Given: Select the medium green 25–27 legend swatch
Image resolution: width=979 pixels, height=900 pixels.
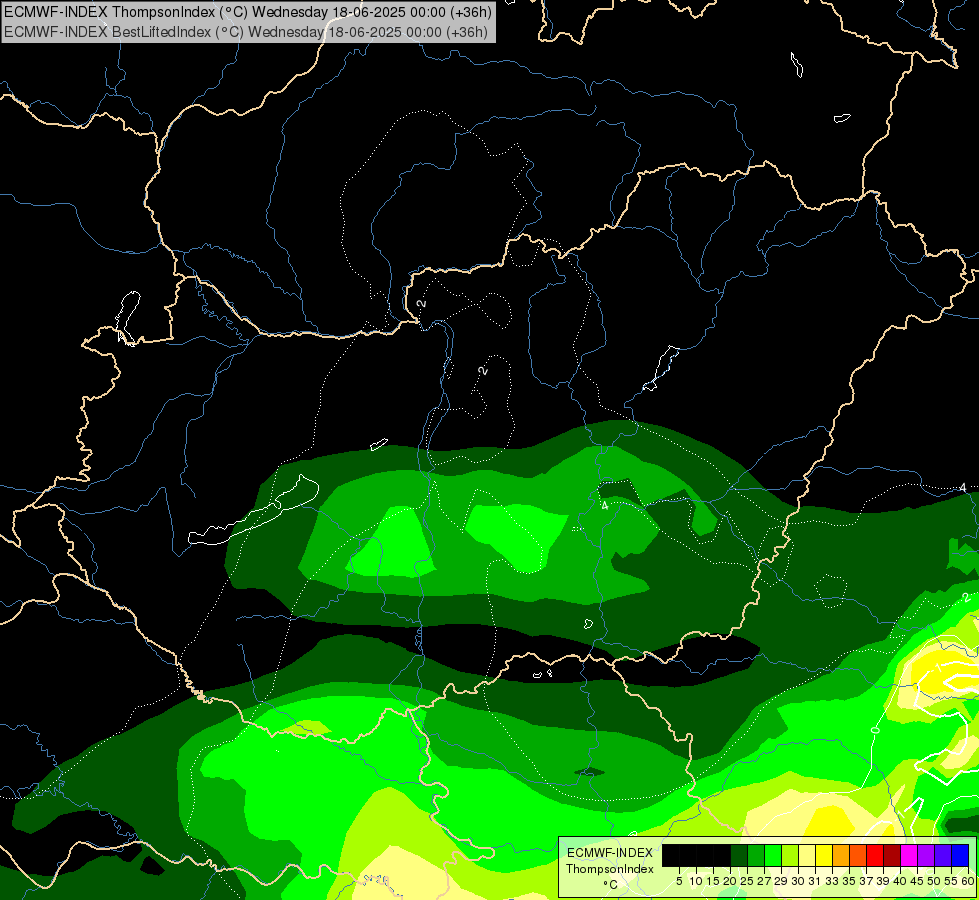Looking at the screenshot, I should coord(756,855).
